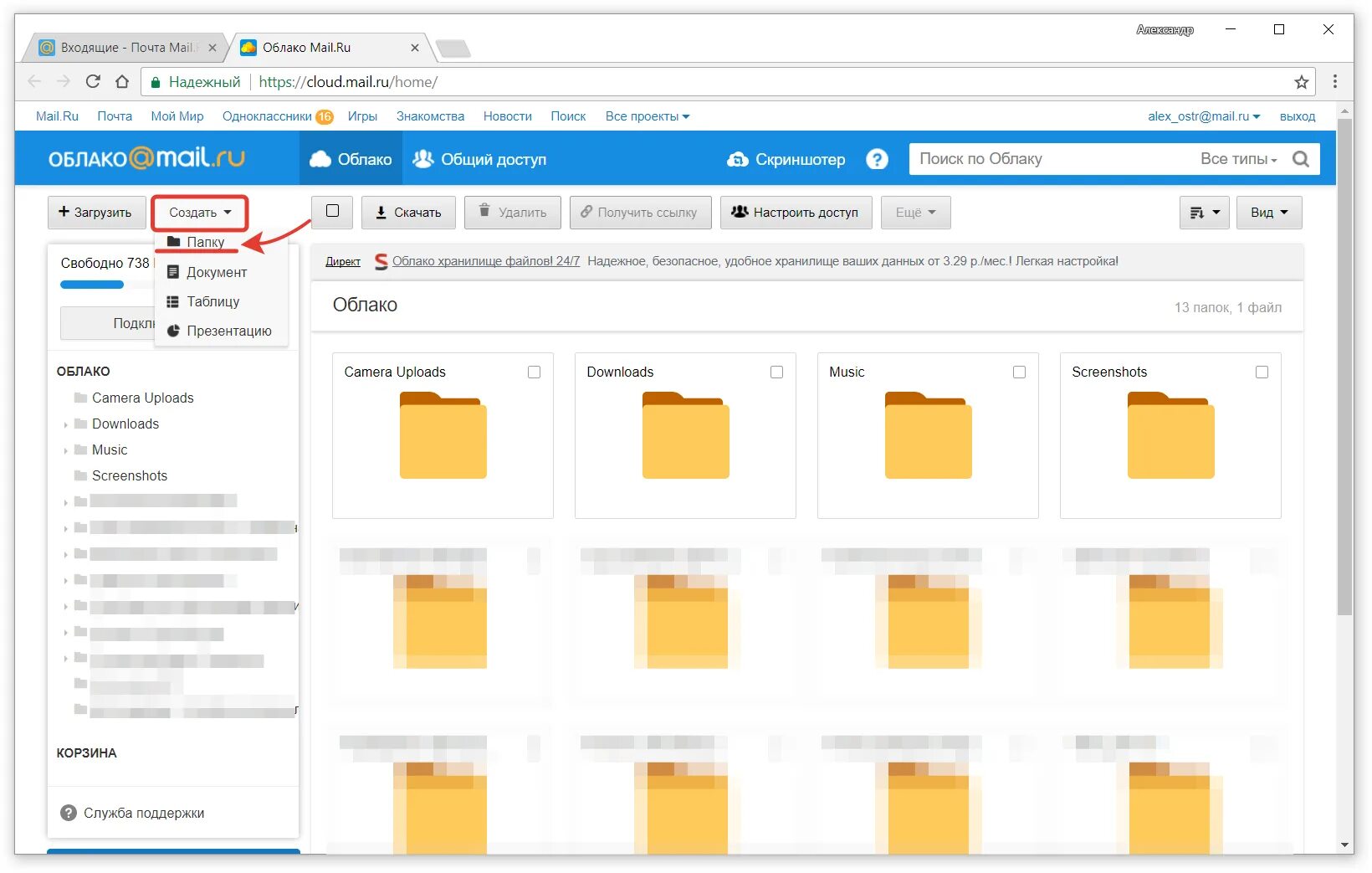Click the ad link Облако хранилище файлов
Image resolution: width=1372 pixels, height=873 pixels.
[485, 261]
